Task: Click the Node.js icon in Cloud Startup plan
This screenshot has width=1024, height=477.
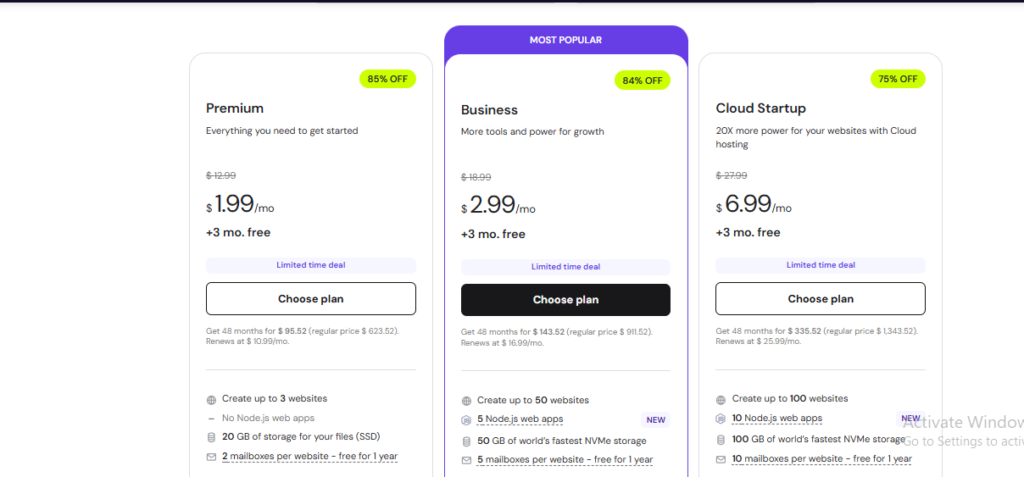Action: [x=721, y=419]
